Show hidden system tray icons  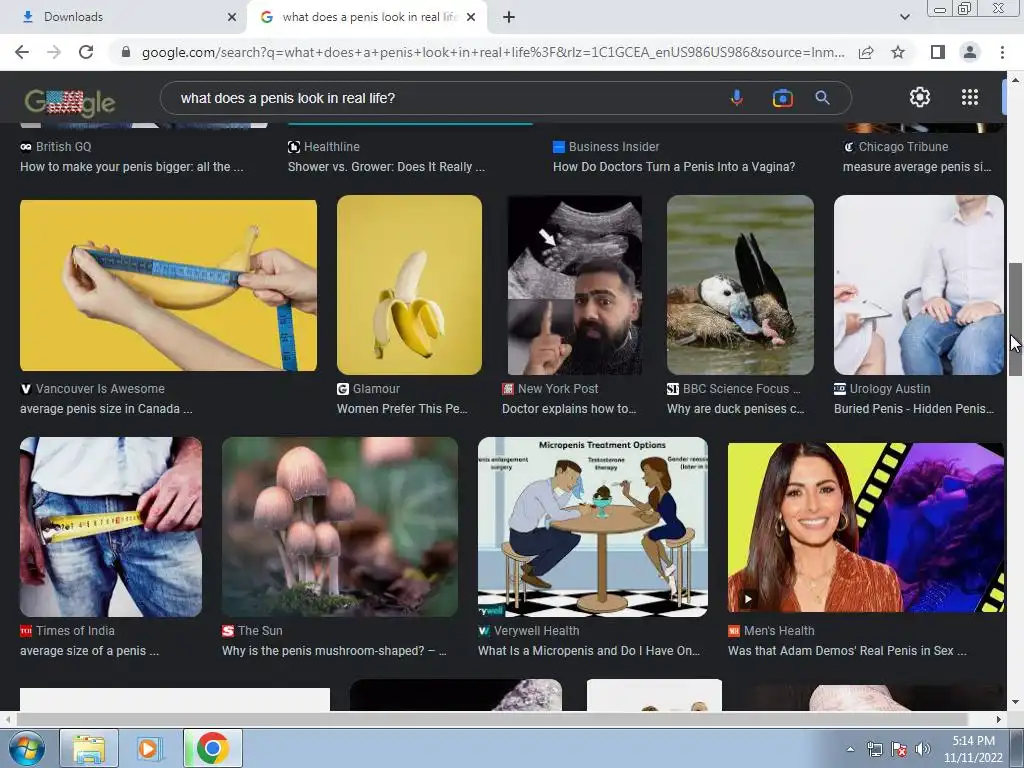click(x=850, y=749)
